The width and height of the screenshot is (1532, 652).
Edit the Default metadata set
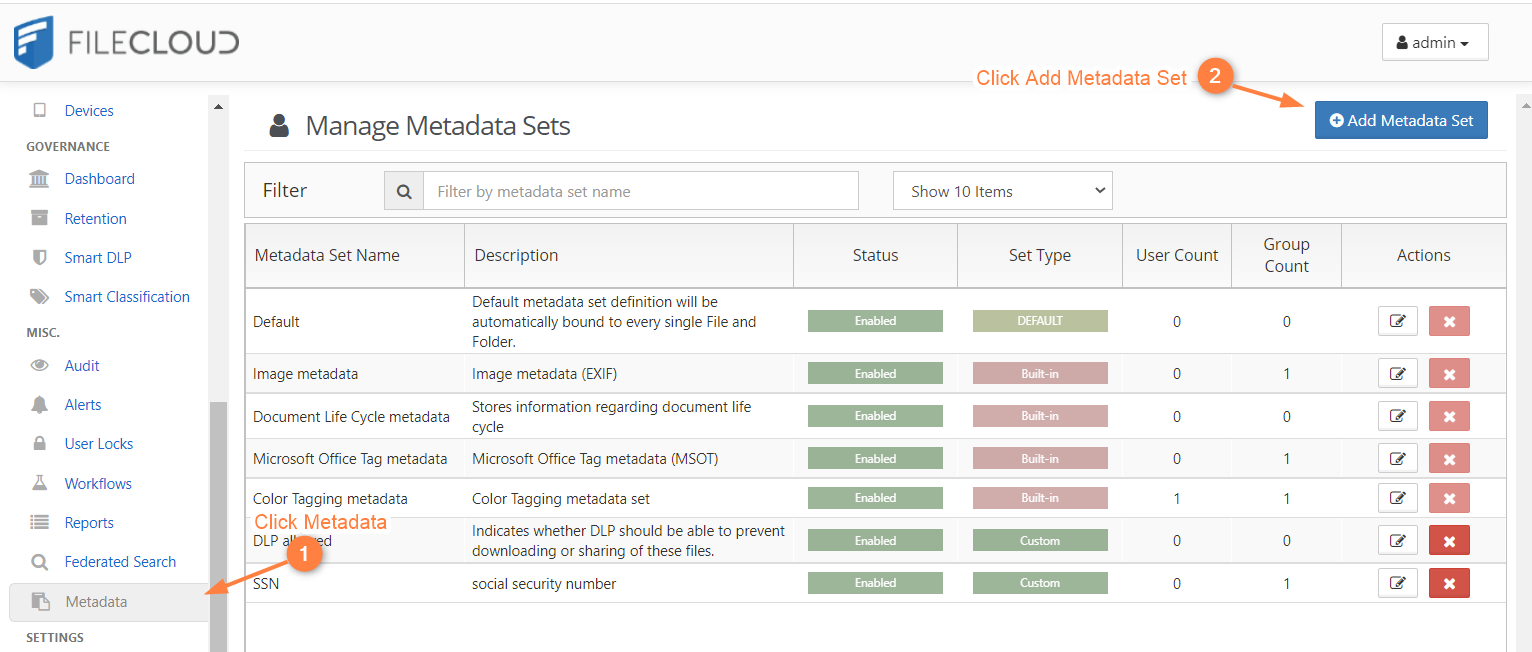1397,321
